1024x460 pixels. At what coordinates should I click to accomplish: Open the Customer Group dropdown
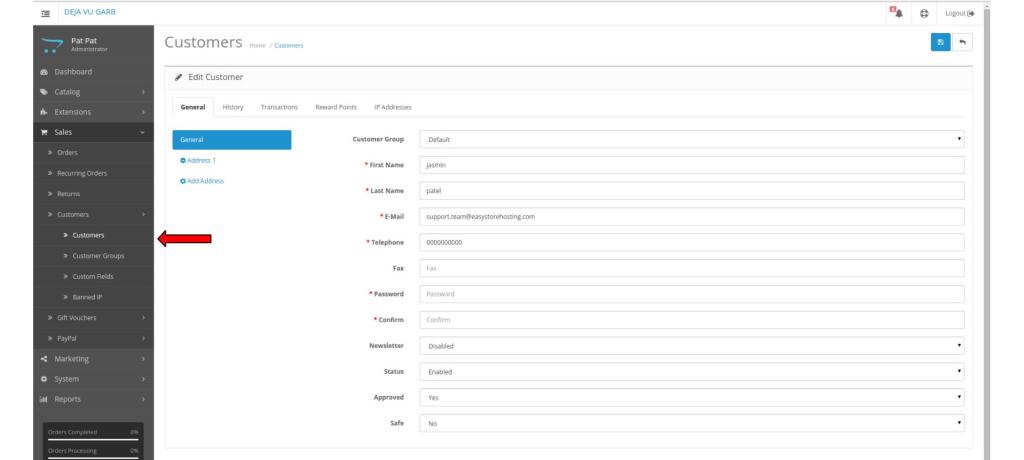tap(692, 141)
